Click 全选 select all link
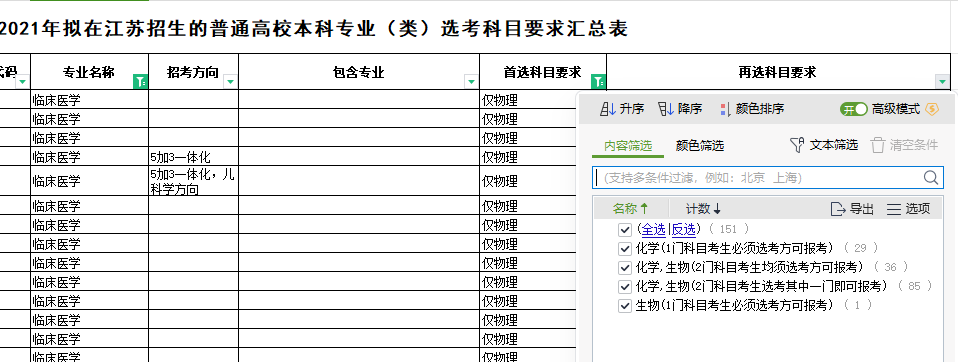The width and height of the screenshot is (958, 362). [653, 230]
